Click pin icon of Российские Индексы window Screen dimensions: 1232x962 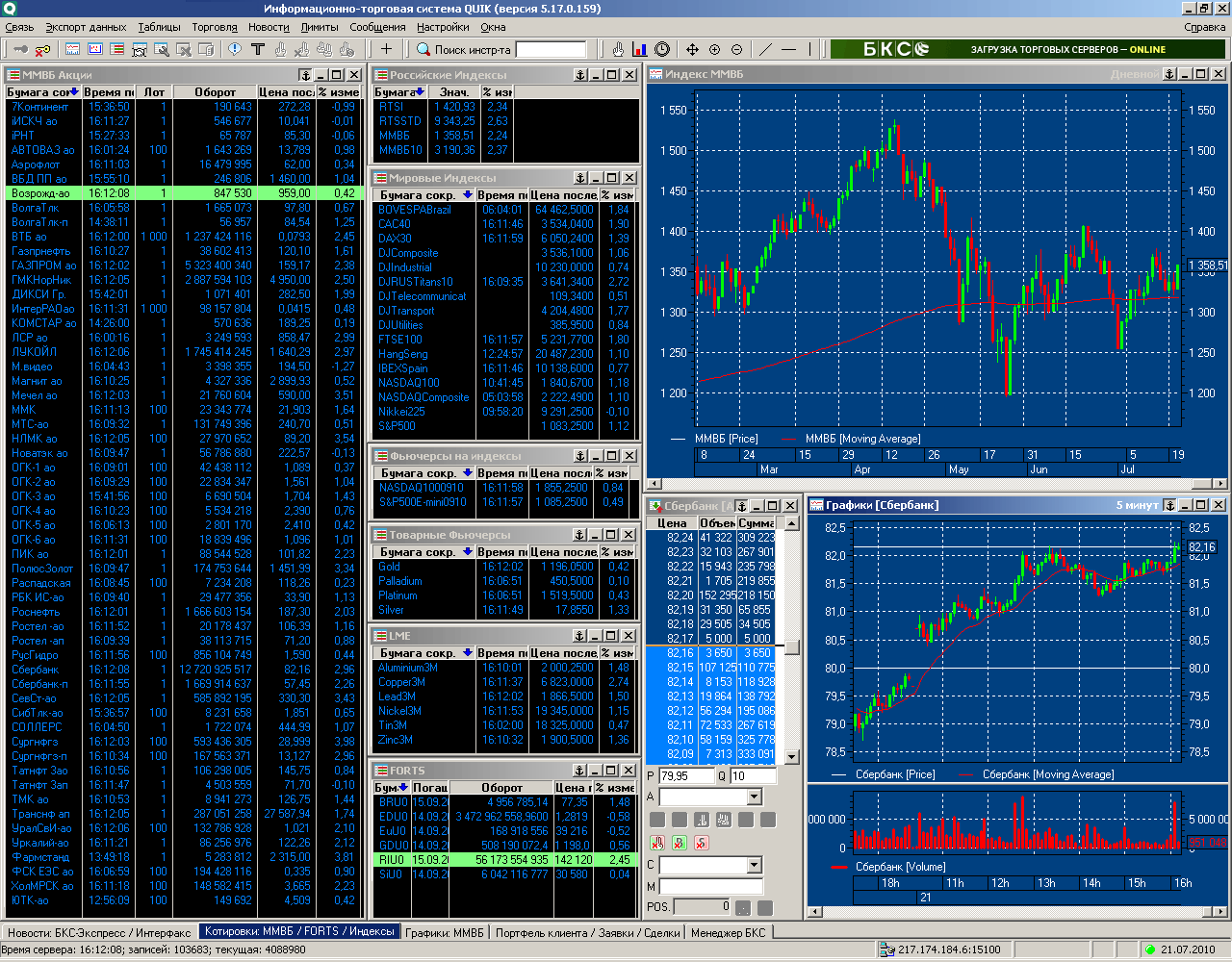click(x=580, y=75)
